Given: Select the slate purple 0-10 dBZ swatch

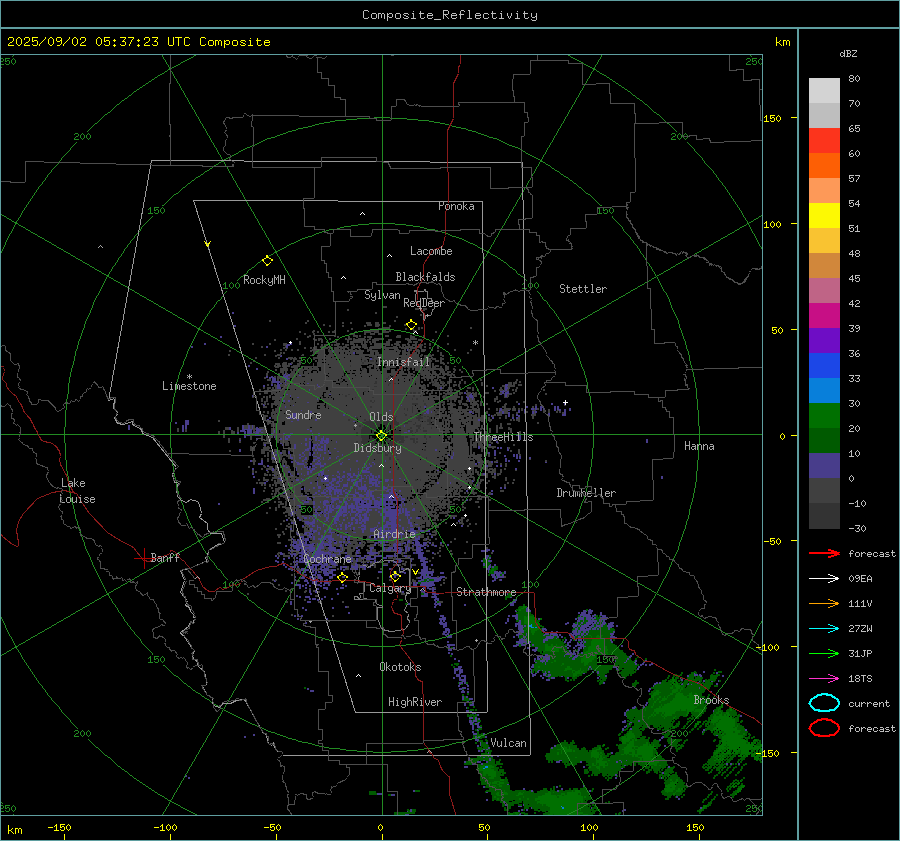Looking at the screenshot, I should (824, 466).
